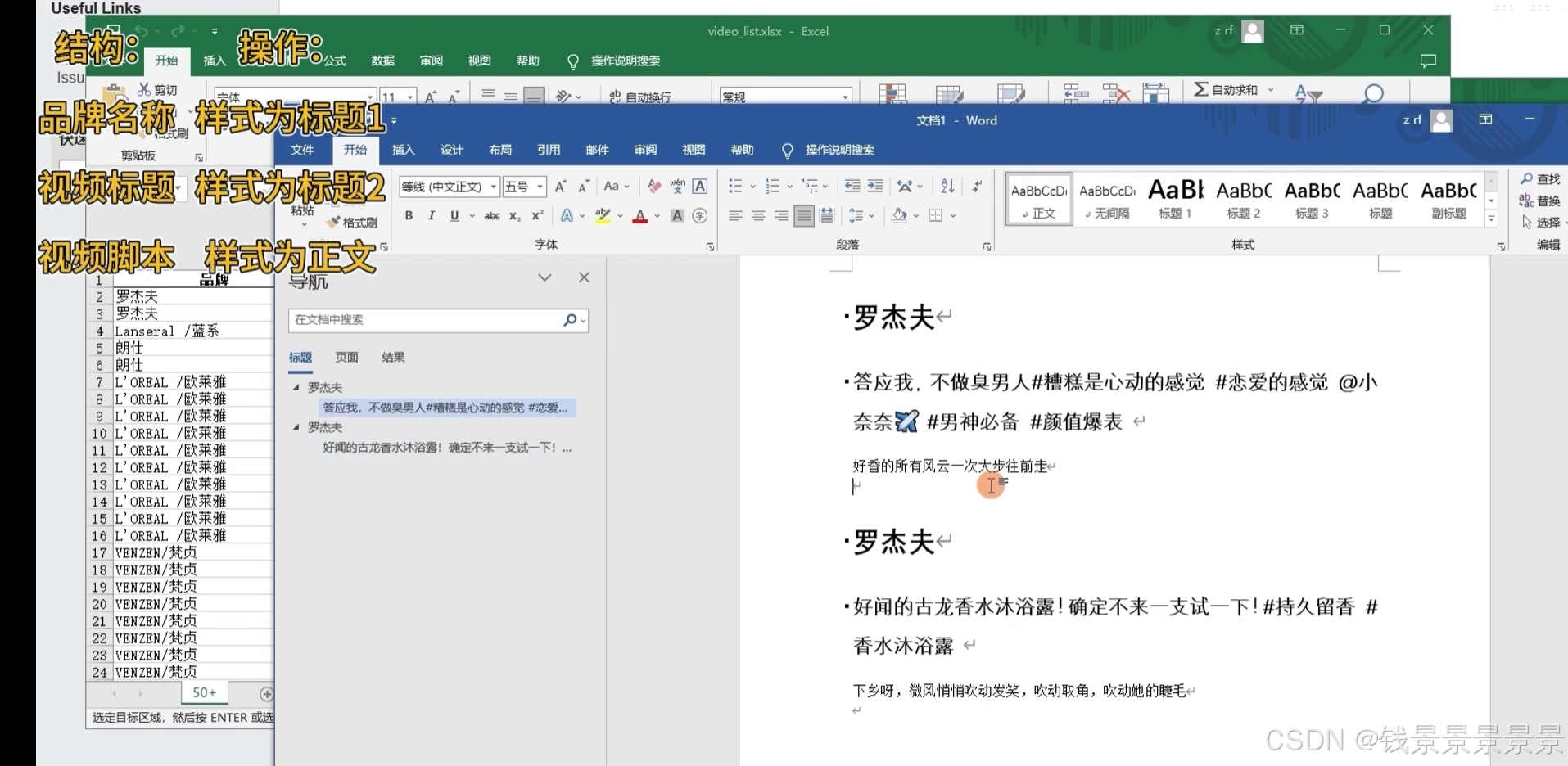Apply paragraph borders icon
The image size is (1568, 766).
click(936, 216)
